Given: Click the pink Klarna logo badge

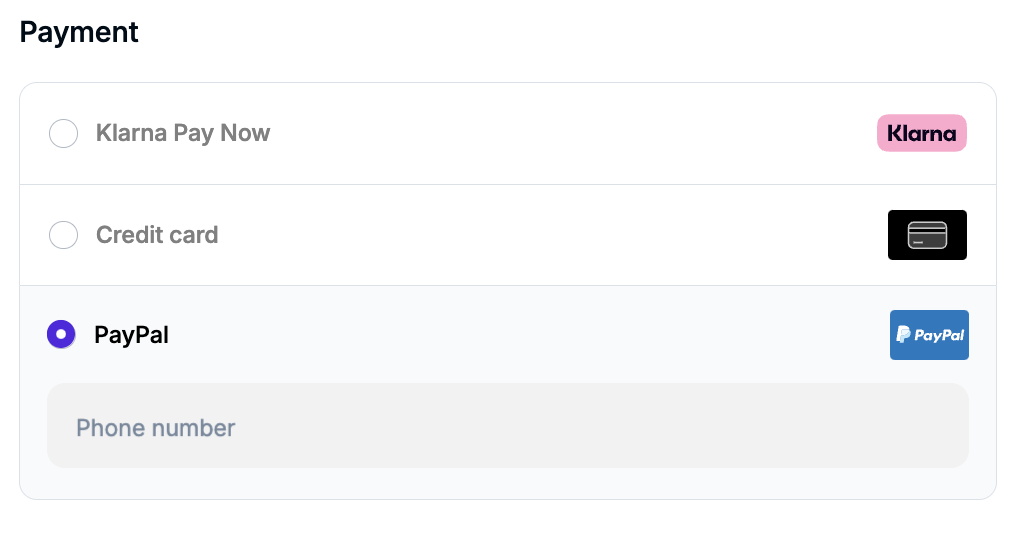Looking at the screenshot, I should coord(922,133).
